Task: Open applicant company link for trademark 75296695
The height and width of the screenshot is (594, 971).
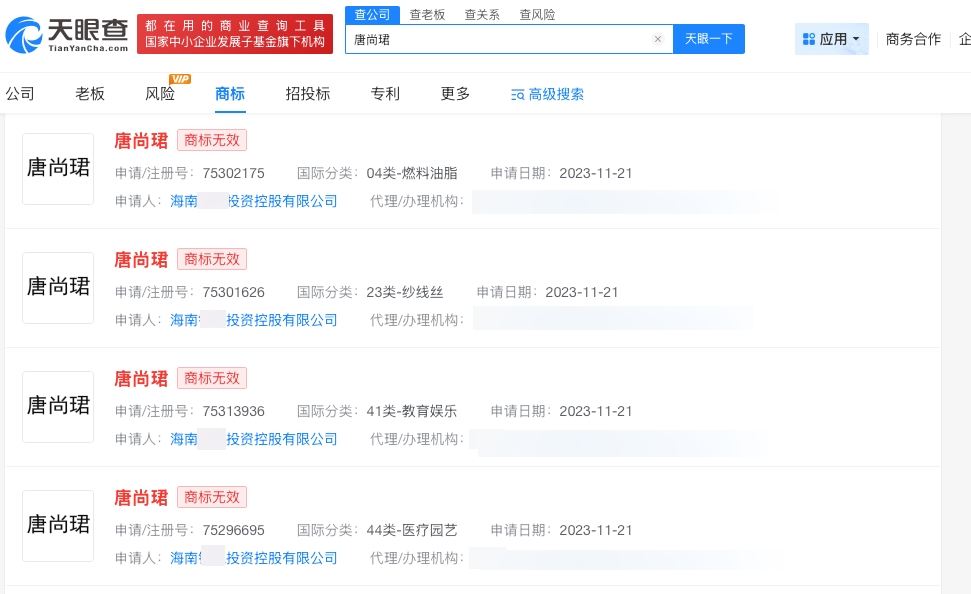Action: (254, 557)
